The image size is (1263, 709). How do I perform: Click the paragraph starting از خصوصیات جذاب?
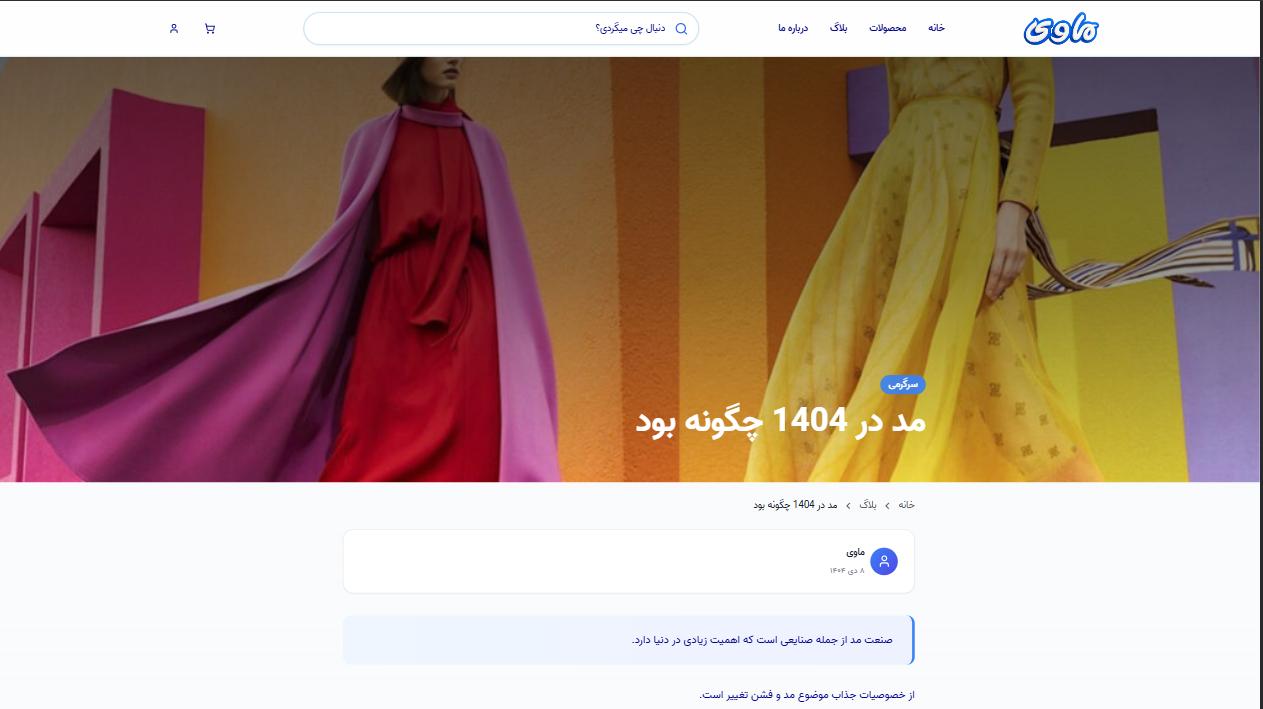click(x=807, y=695)
